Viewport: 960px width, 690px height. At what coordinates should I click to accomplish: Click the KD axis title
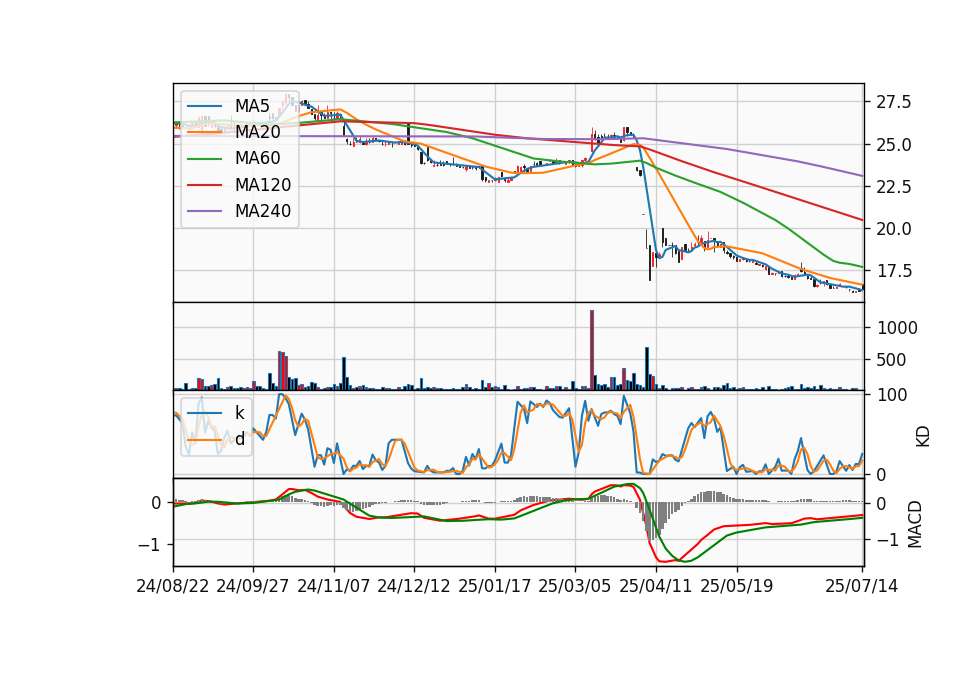coord(922,436)
